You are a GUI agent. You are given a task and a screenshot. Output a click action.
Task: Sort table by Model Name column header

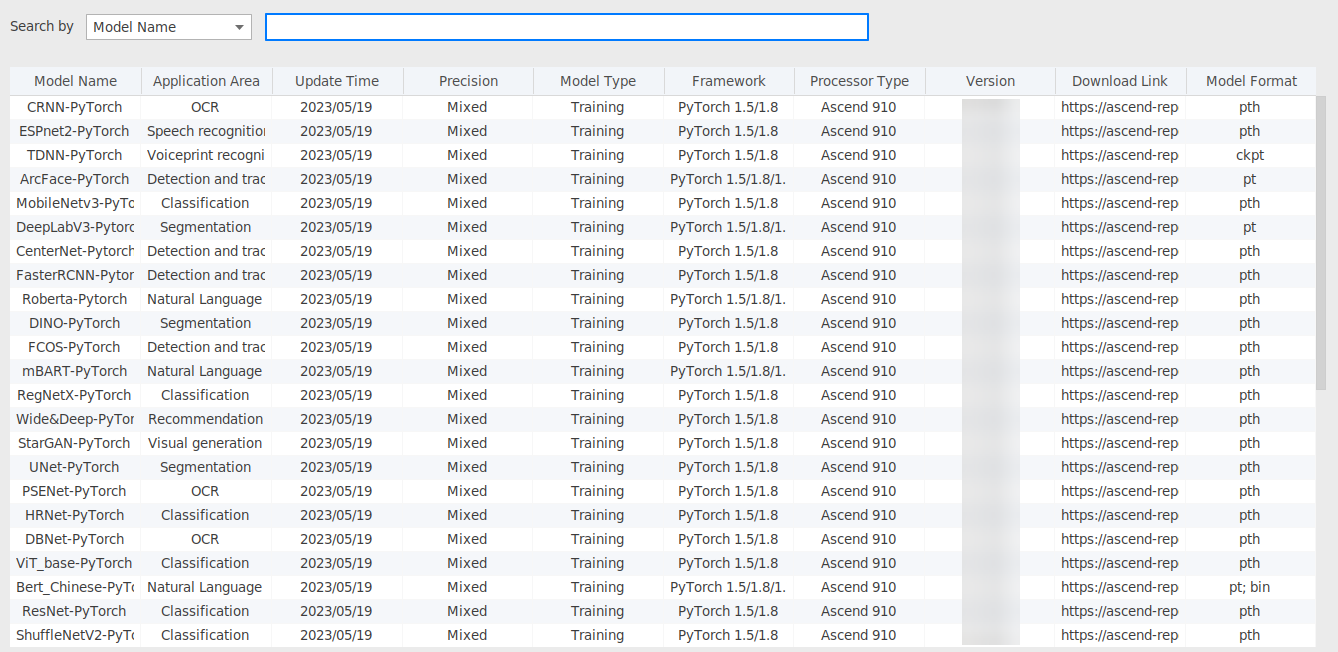coord(75,81)
